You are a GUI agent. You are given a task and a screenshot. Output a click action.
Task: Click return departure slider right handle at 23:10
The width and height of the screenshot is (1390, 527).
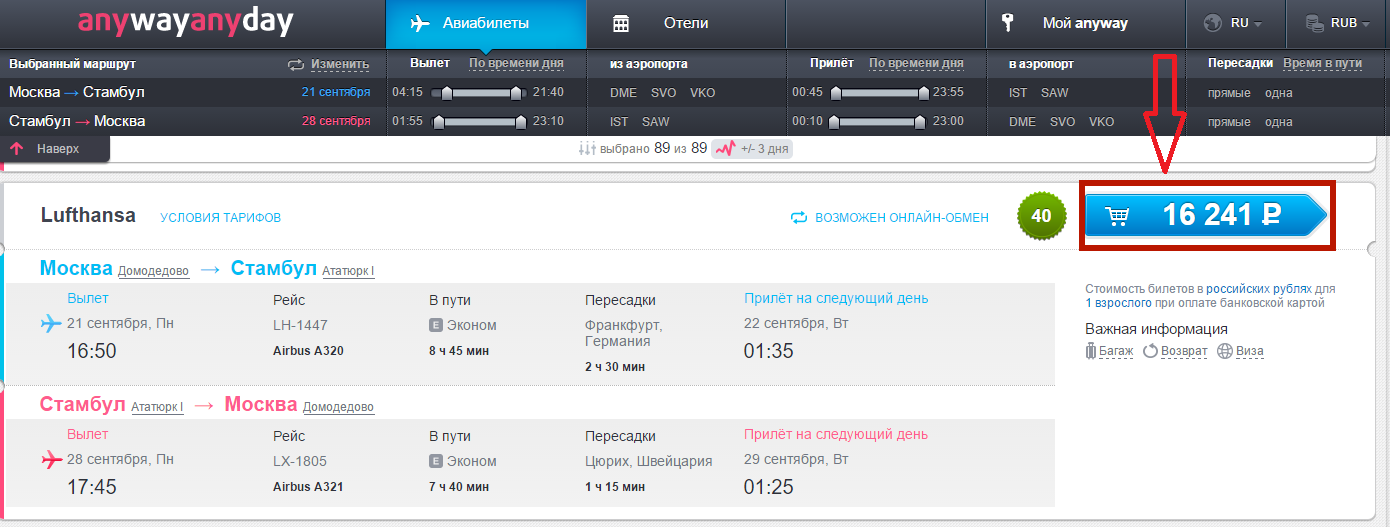click(520, 122)
